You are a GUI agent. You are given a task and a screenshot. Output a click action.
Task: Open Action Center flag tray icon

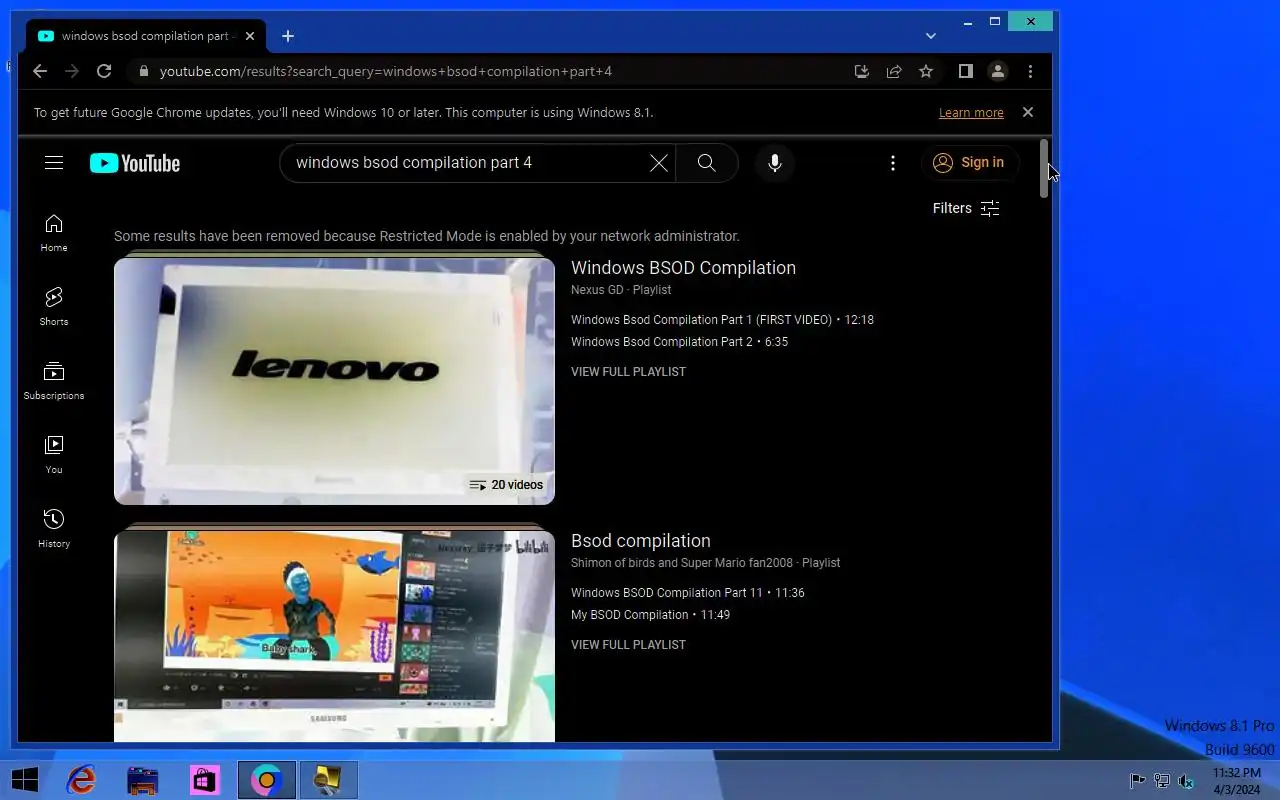[1138, 781]
